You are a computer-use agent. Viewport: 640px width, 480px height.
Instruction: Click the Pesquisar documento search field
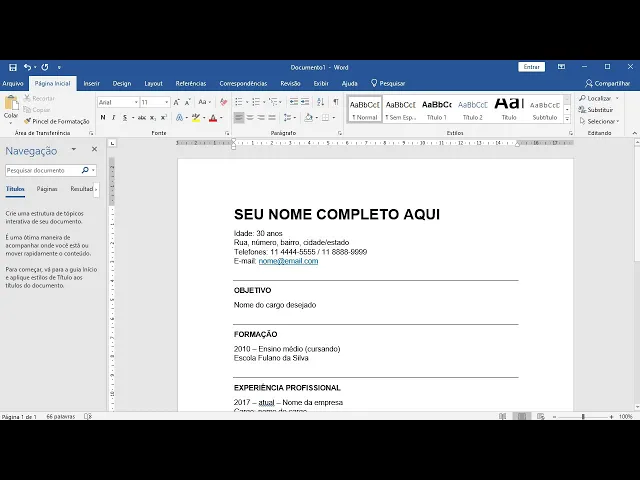(x=43, y=170)
